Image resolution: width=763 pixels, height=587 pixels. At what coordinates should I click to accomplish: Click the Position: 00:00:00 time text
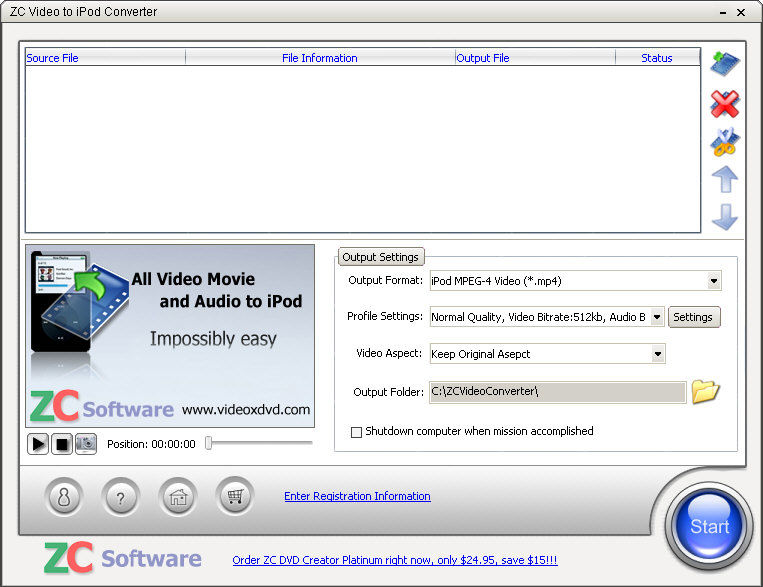pyautogui.click(x=151, y=444)
